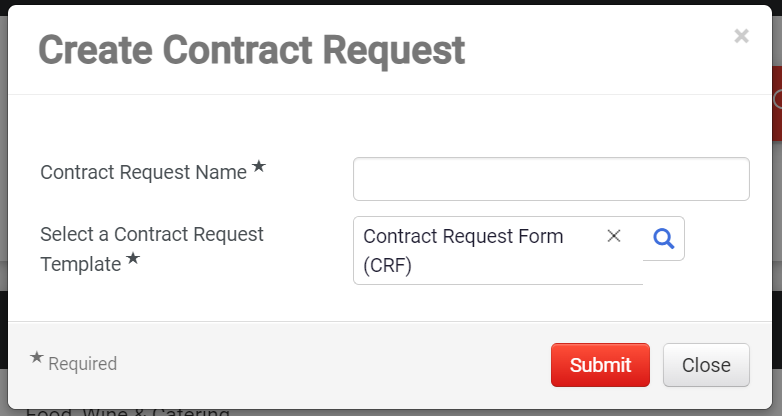Viewport: 782px width, 416px height.
Task: Submit the contract request
Action: 600,365
